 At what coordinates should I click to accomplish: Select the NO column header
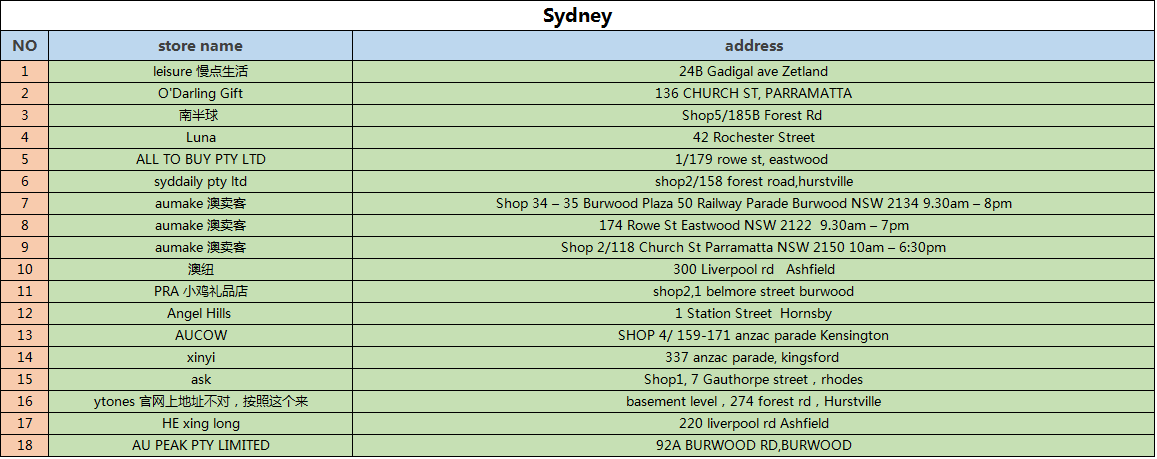tap(24, 46)
